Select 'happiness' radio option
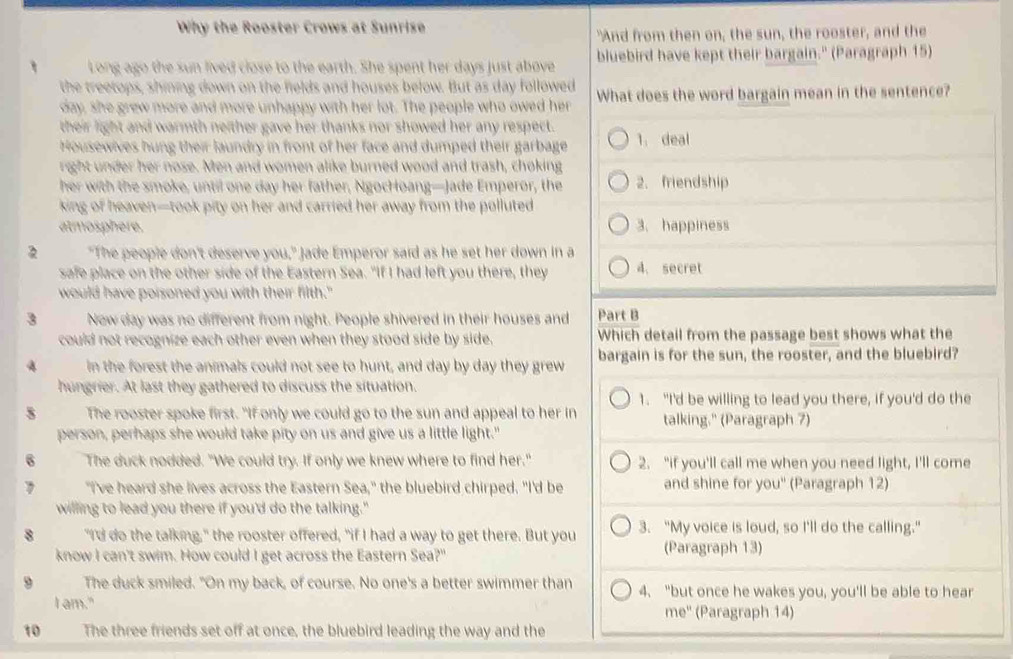The image size is (1013, 659). click(619, 225)
